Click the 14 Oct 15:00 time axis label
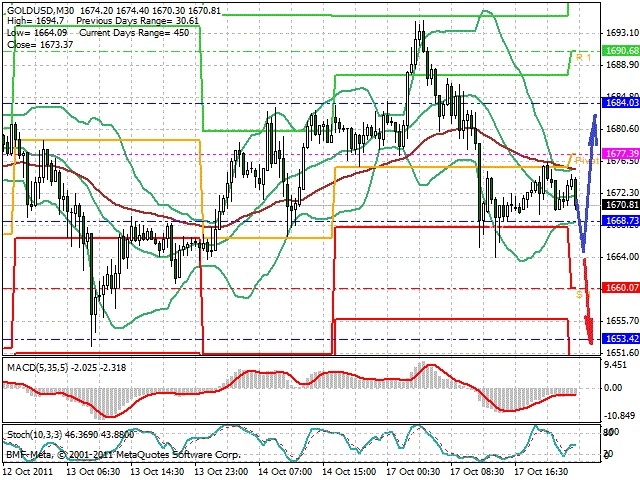Viewport: 640px width, 480px height. [x=349, y=471]
